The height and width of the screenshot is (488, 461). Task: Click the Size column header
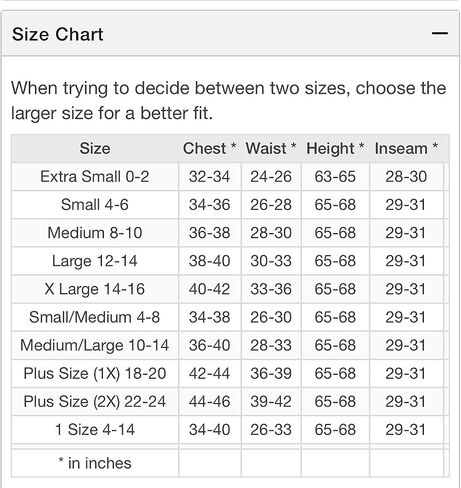95,148
